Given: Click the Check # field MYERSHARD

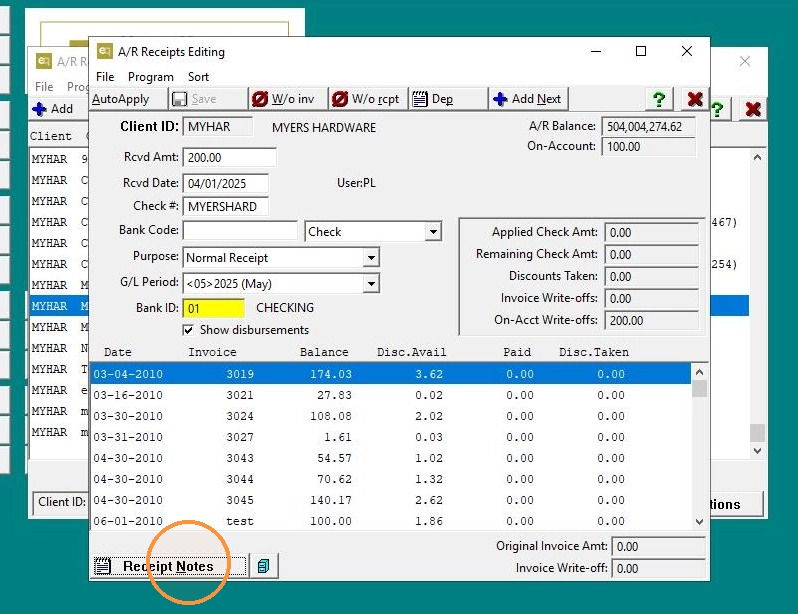Looking at the screenshot, I should (225, 206).
